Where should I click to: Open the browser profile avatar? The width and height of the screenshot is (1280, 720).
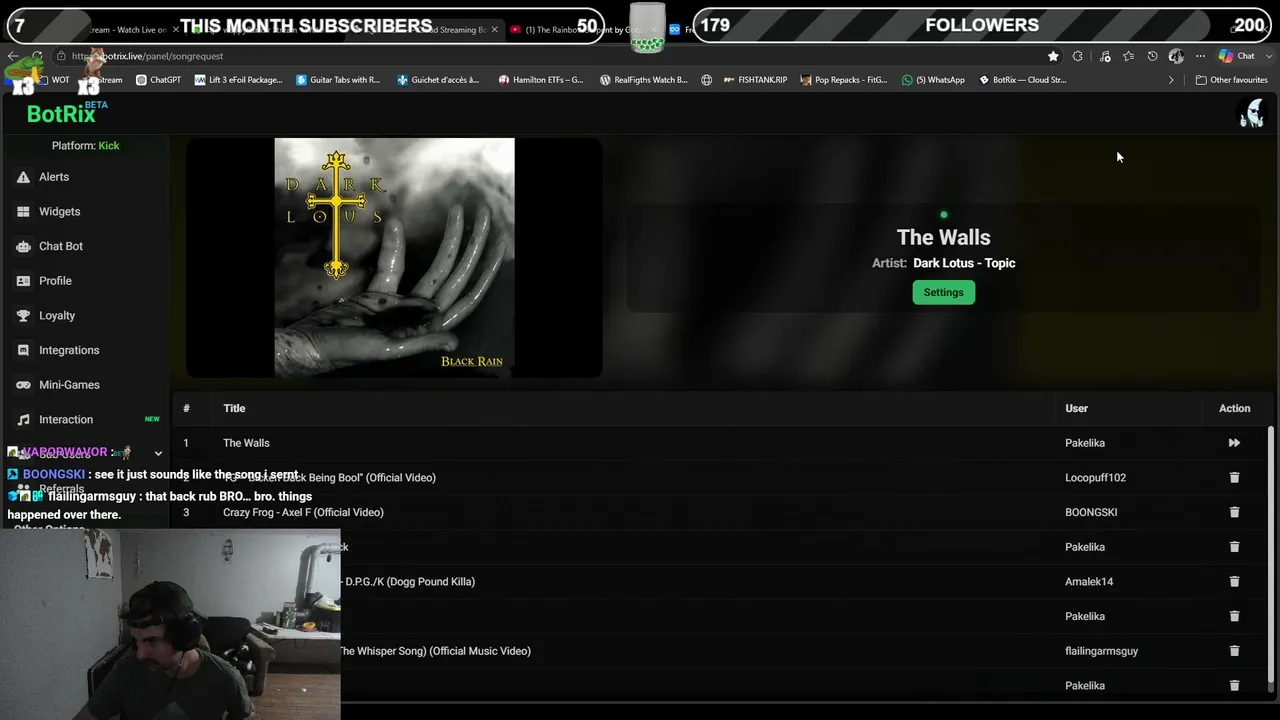click(1177, 56)
